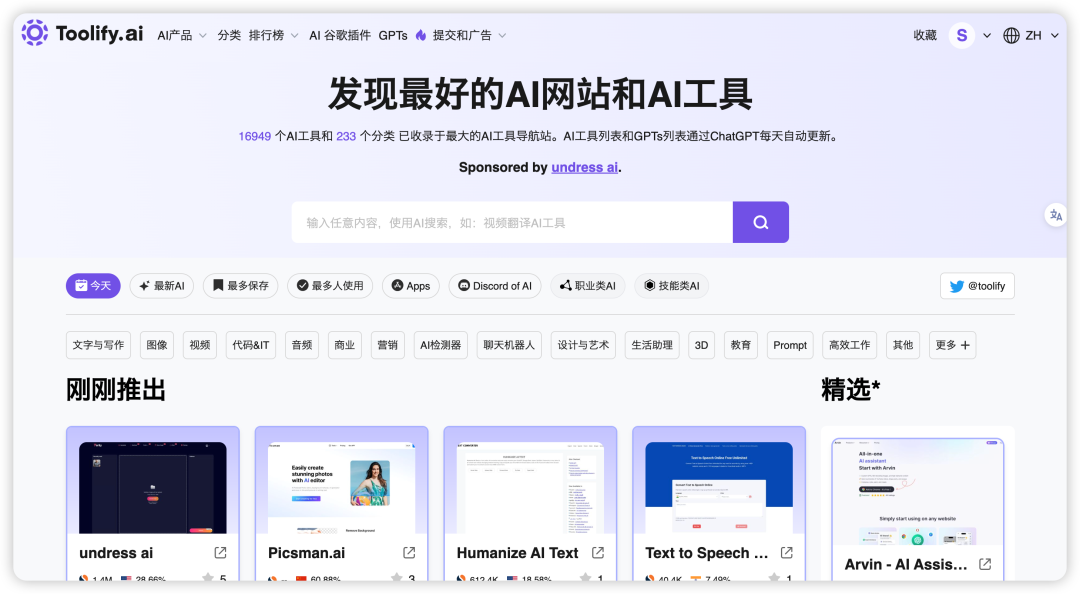The image size is (1080, 594).
Task: Select the 最多保存 filter tab
Action: pyautogui.click(x=240, y=285)
